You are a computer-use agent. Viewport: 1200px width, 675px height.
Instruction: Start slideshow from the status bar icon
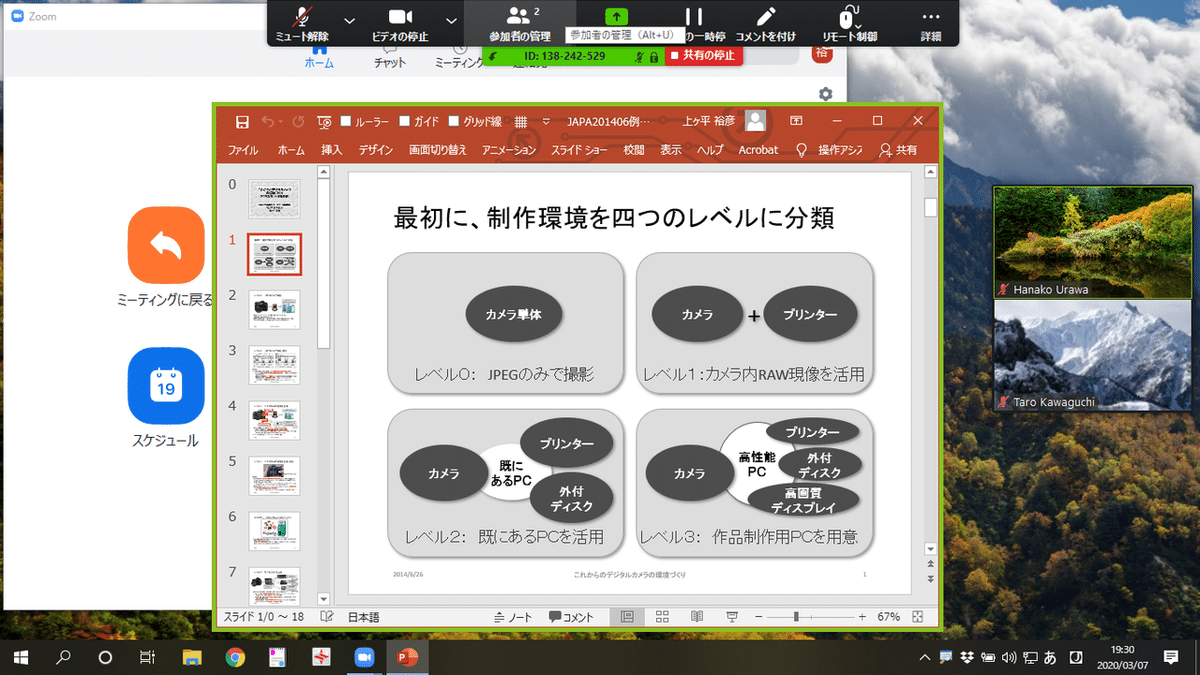click(732, 616)
